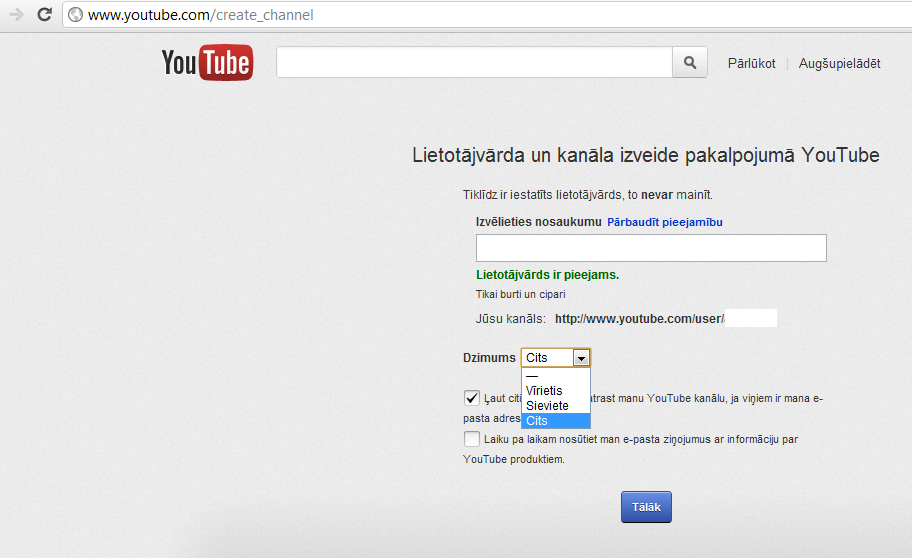Choose Sieviete from gender list
The width and height of the screenshot is (912, 558).
555,406
